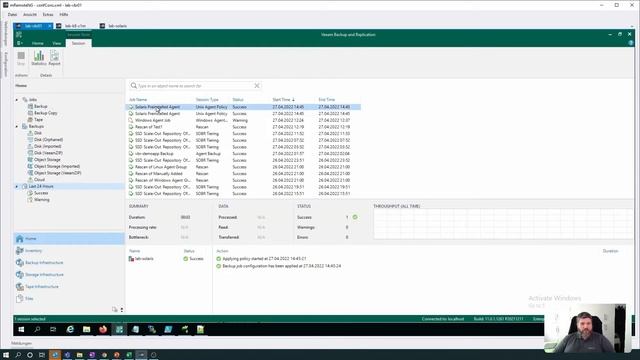Screen dimensions: 640x360
Task: Select the Tape jobs node
Action: 38,120
